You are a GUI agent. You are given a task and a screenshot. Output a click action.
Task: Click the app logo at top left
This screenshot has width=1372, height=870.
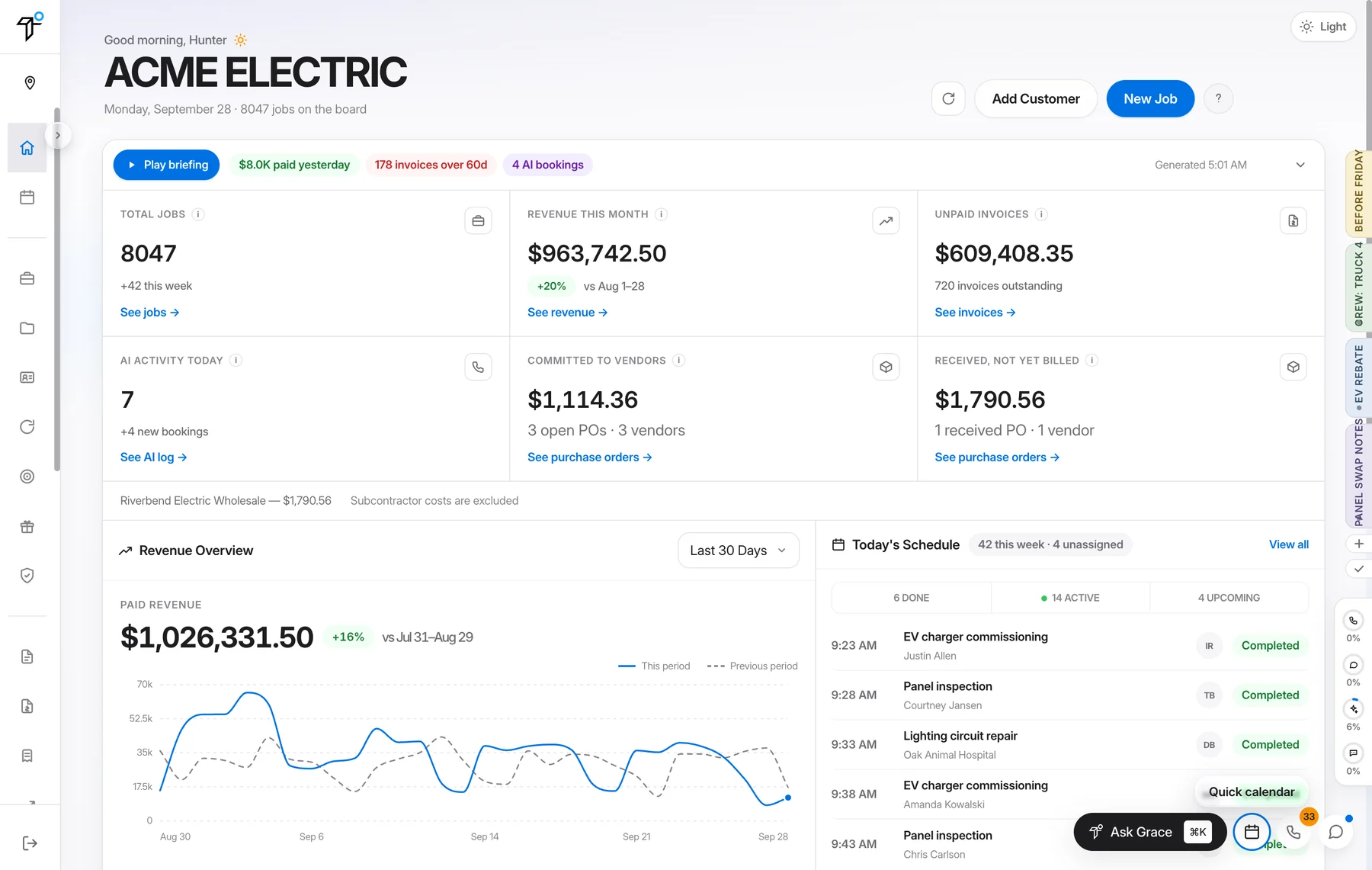pyautogui.click(x=30, y=27)
